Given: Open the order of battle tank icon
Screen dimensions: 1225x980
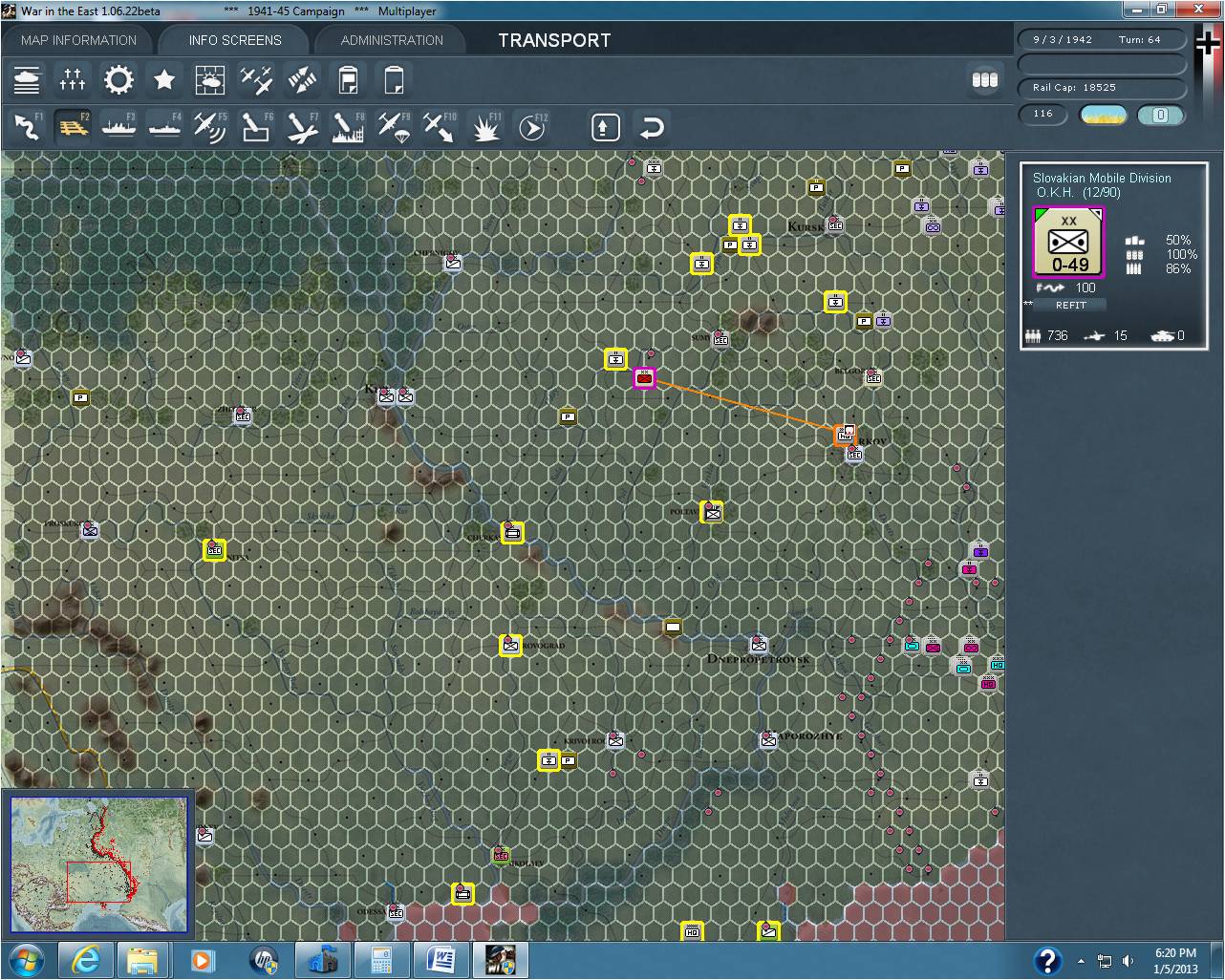Looking at the screenshot, I should [x=27, y=80].
